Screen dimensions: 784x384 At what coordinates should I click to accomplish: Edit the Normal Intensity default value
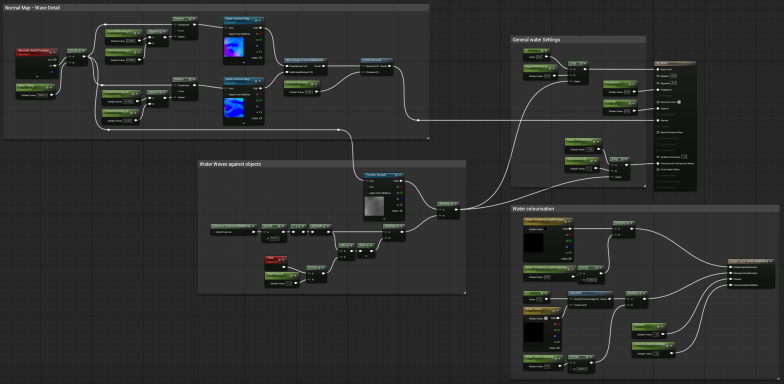[x=308, y=92]
